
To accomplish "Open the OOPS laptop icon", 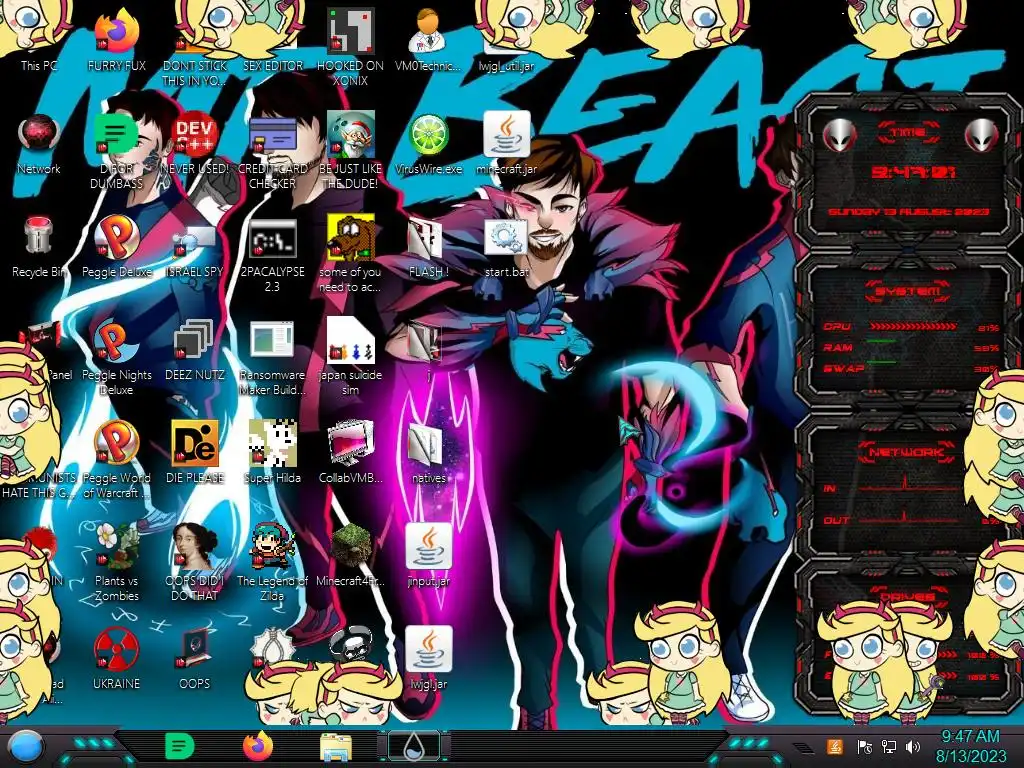I will click(x=194, y=658).
